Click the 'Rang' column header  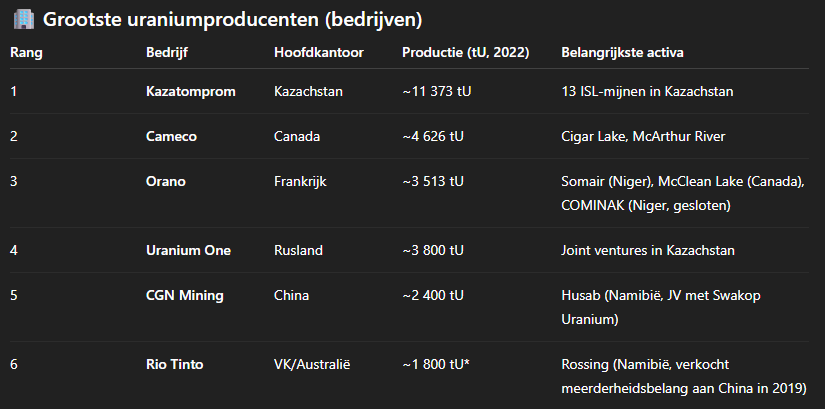click(26, 53)
